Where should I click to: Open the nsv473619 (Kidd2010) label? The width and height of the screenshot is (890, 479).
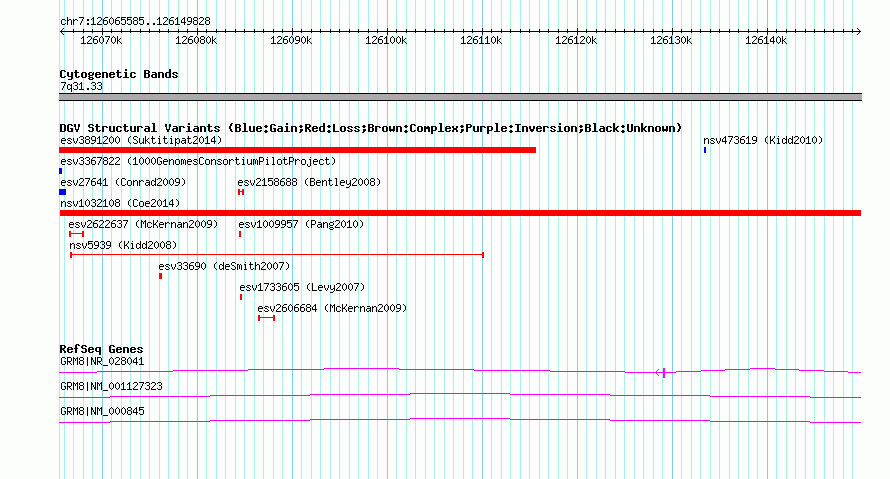(x=763, y=140)
